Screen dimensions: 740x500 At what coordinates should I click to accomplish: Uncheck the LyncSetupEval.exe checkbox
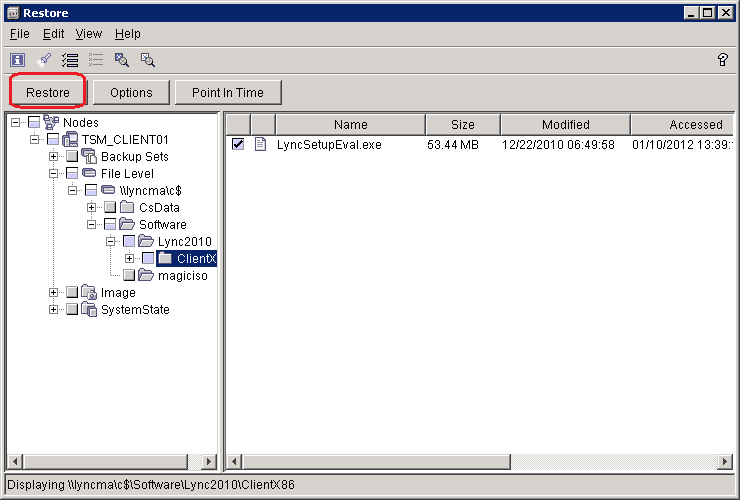tap(237, 144)
